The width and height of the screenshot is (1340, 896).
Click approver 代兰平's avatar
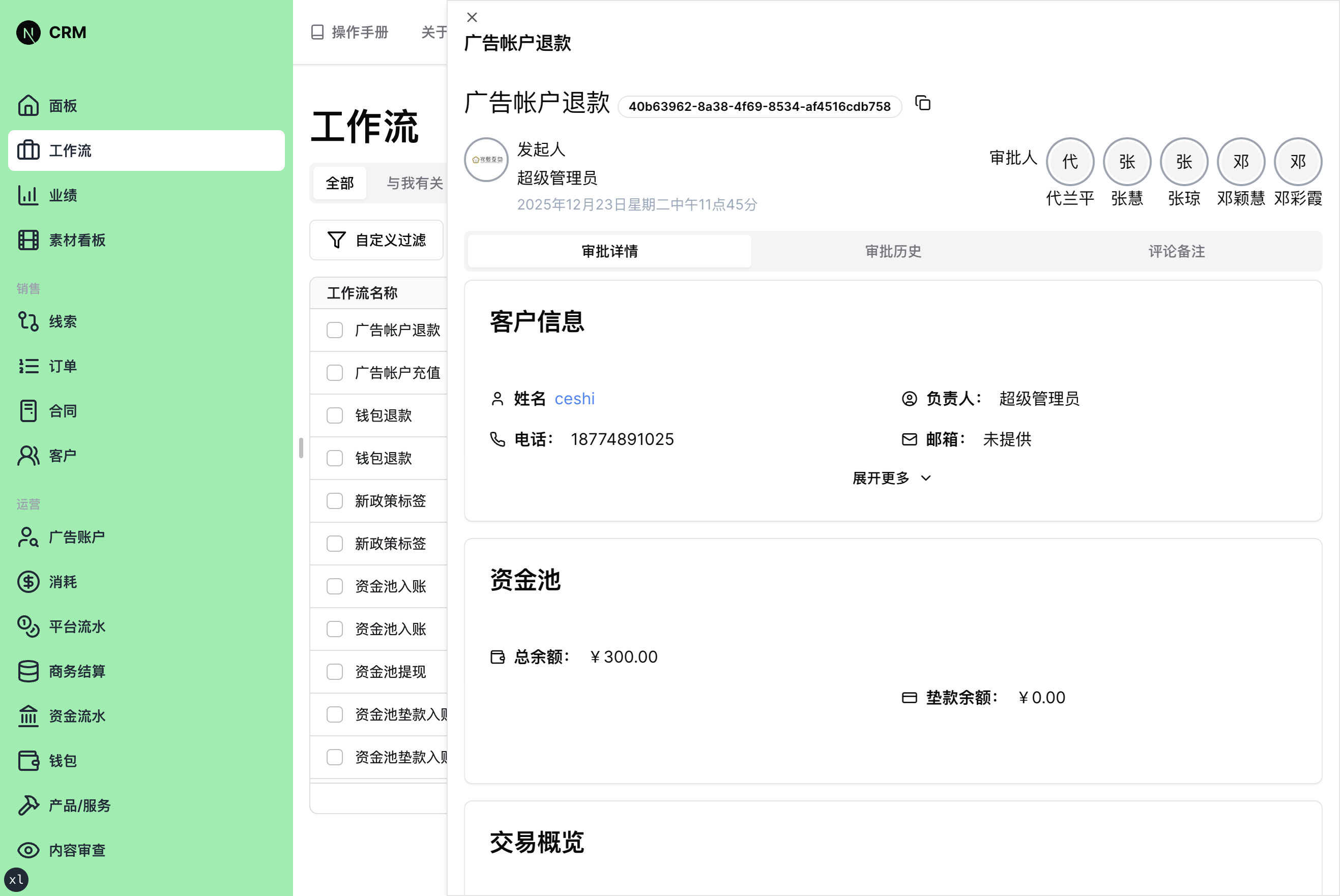tap(1069, 161)
